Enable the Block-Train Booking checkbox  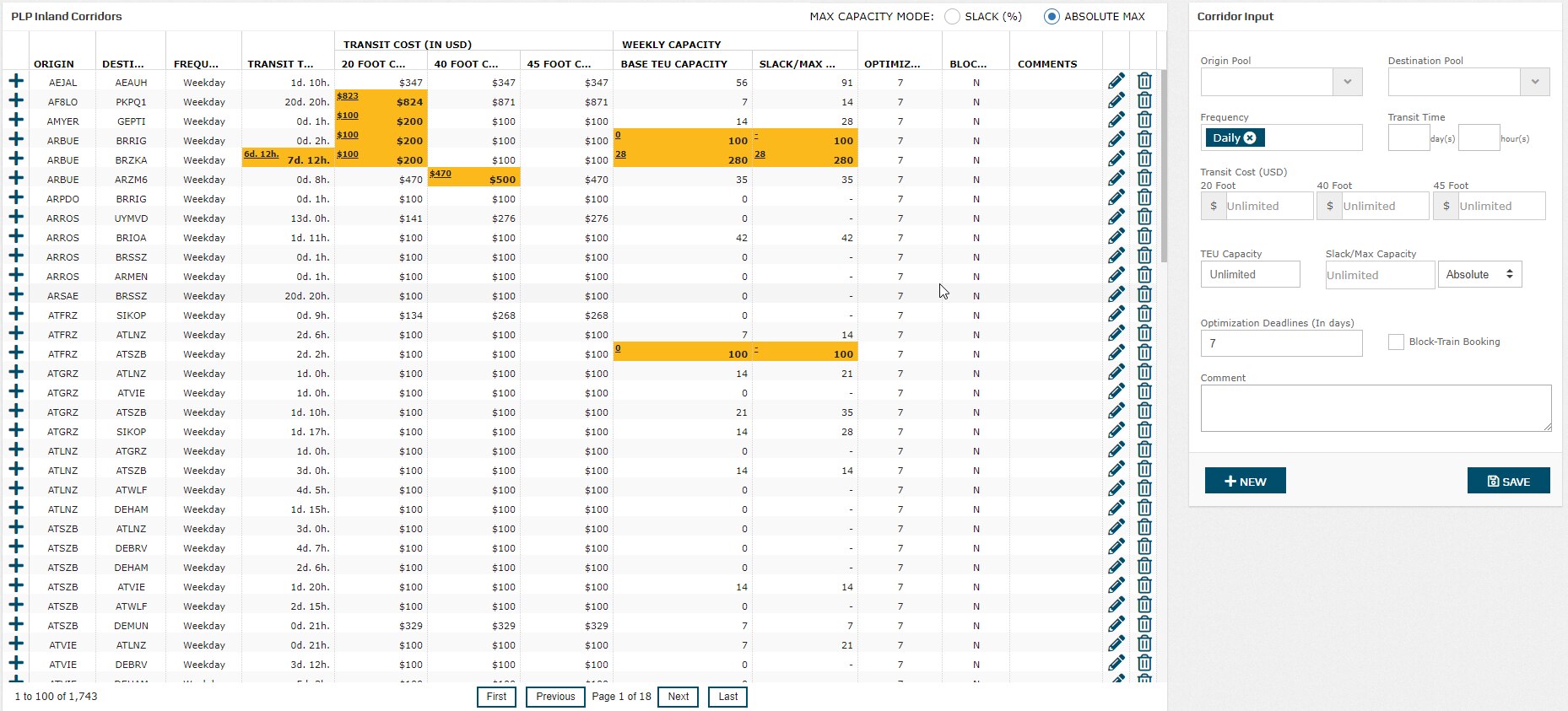[1396, 342]
